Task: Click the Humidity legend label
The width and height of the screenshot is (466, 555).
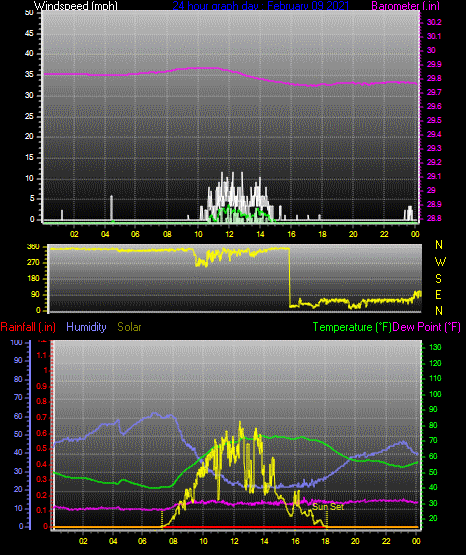Action: 86,327
